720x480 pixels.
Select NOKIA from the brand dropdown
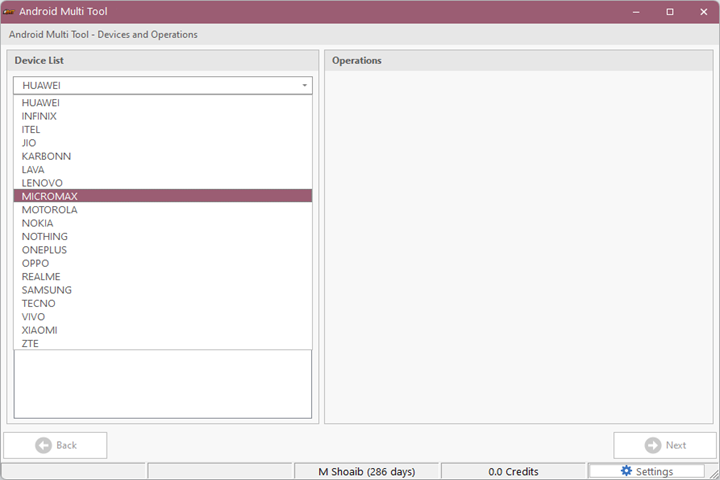tap(38, 223)
